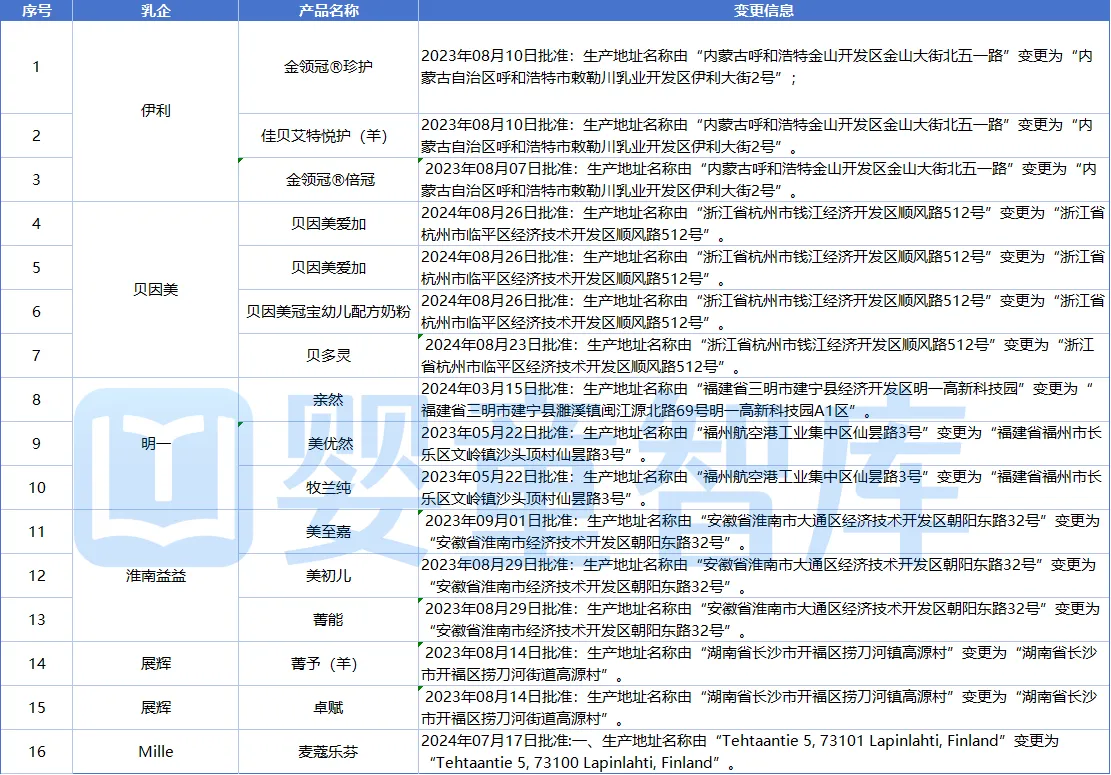The height and width of the screenshot is (775, 1111).
Task: Click product name 麦蔻乐芬
Action: point(328,752)
